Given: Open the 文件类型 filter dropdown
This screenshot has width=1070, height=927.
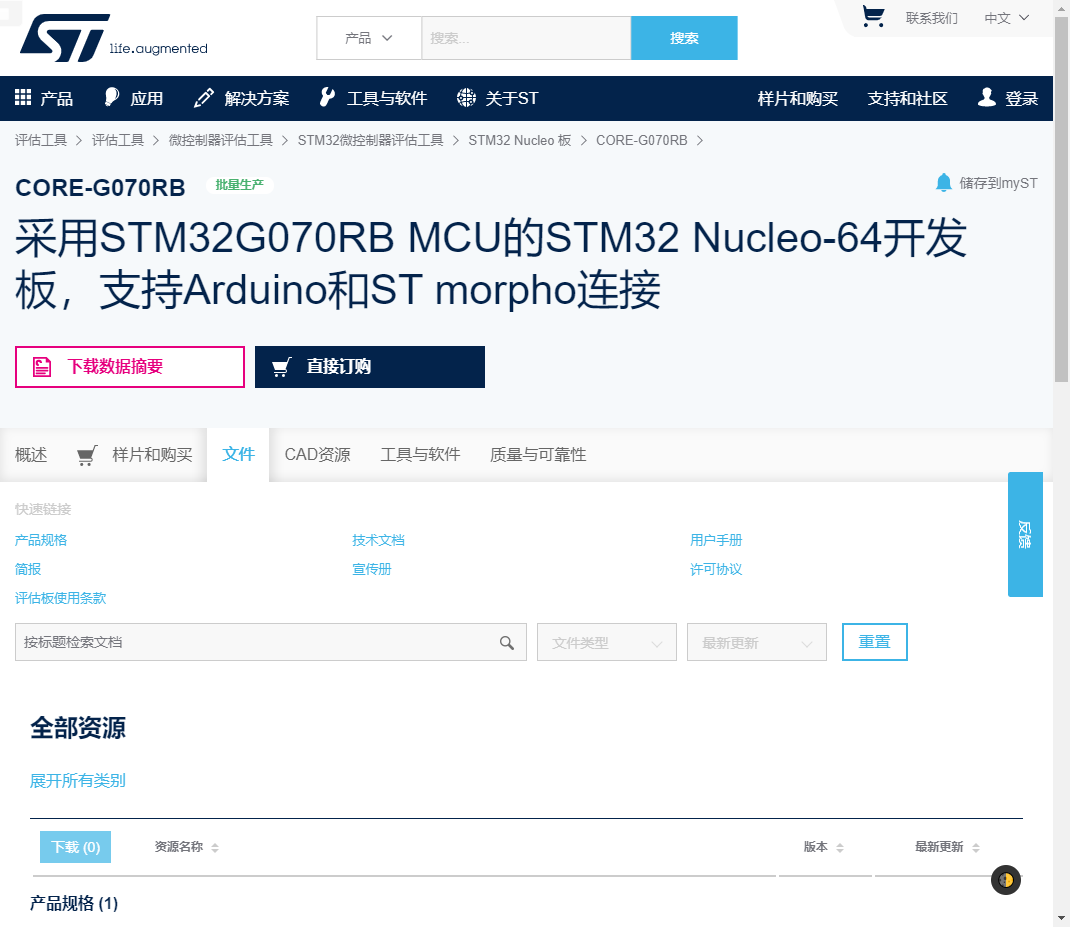Looking at the screenshot, I should tap(607, 642).
